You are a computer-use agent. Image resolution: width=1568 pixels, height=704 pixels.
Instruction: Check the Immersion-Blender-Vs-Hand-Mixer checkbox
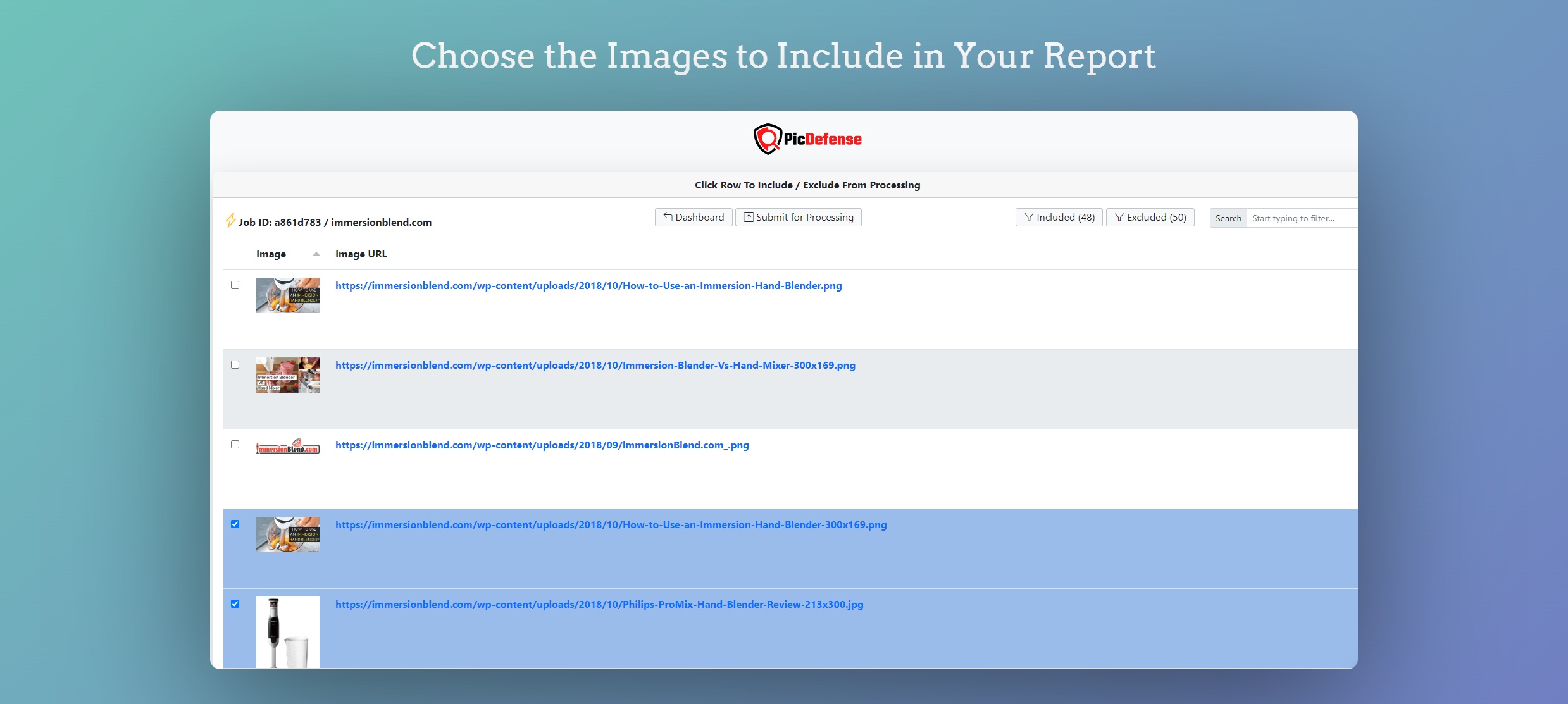click(x=235, y=365)
